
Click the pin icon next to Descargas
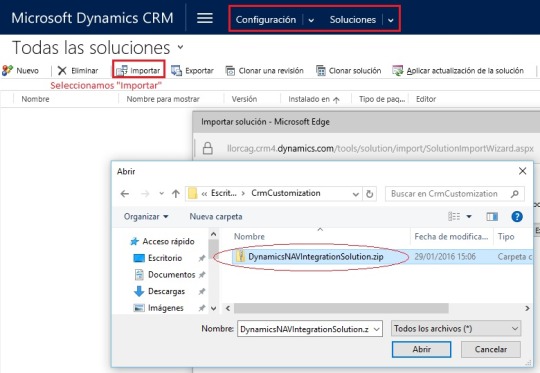point(202,291)
